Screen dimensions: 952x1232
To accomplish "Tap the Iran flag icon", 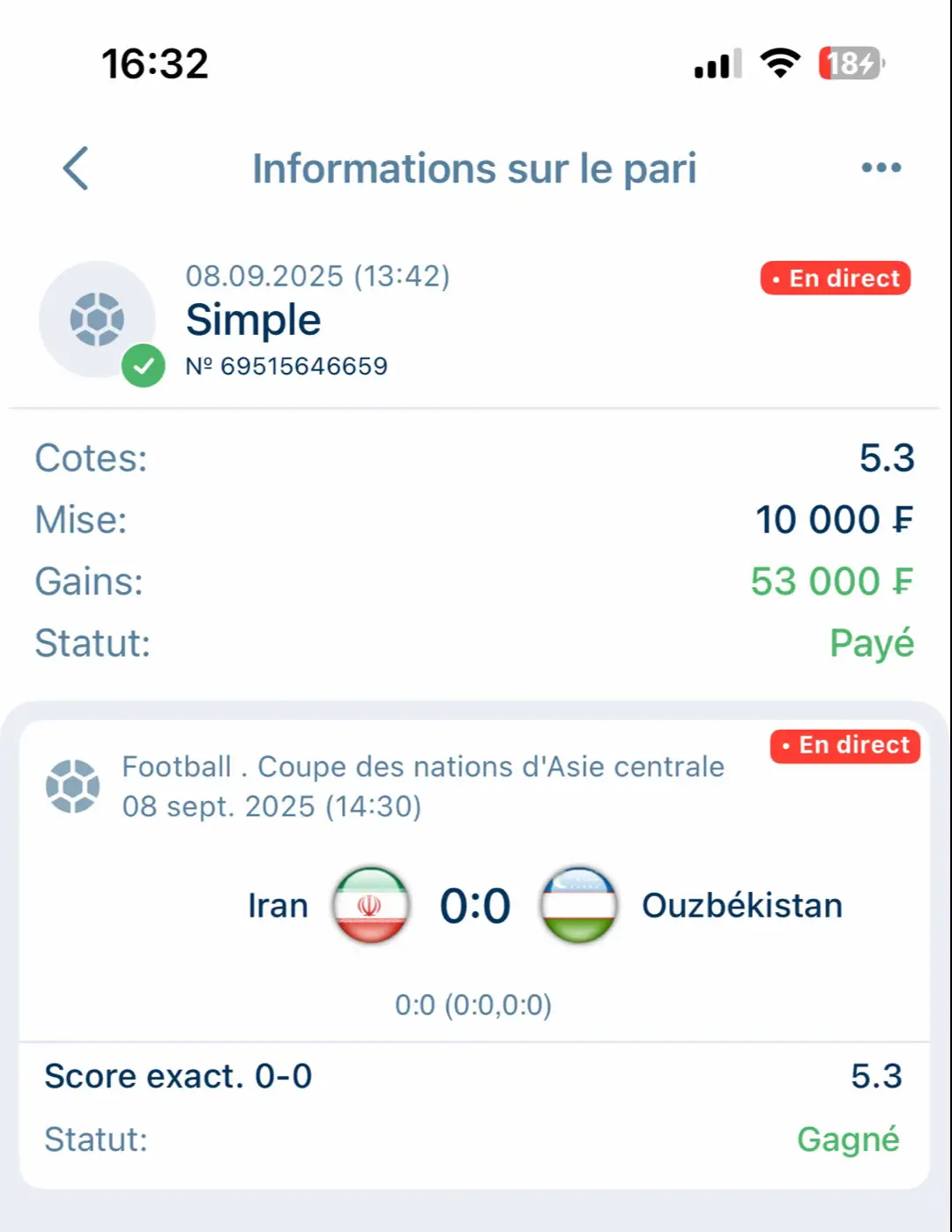I will coord(371,905).
